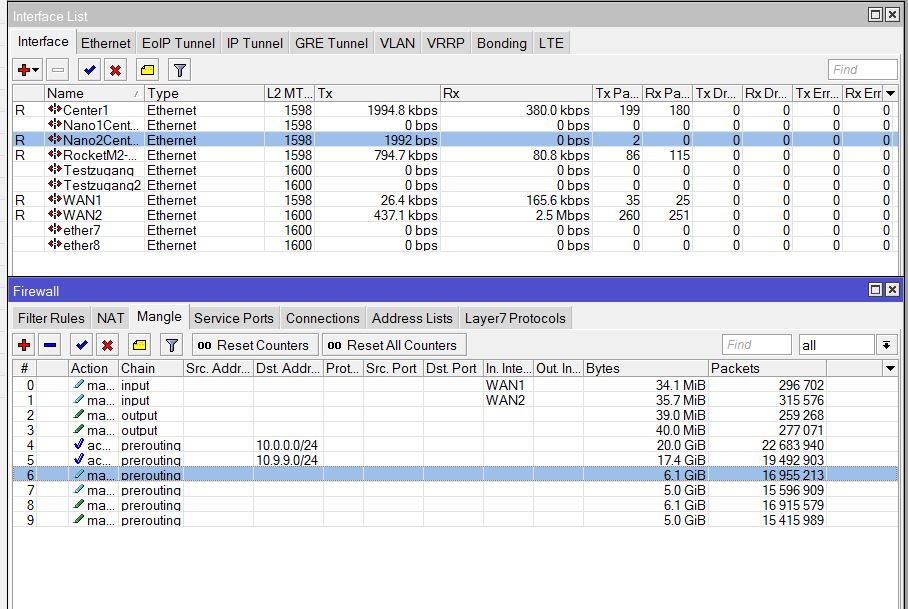Select the RocketM2 interface row
Screen dimensions: 908x609
tap(455, 155)
